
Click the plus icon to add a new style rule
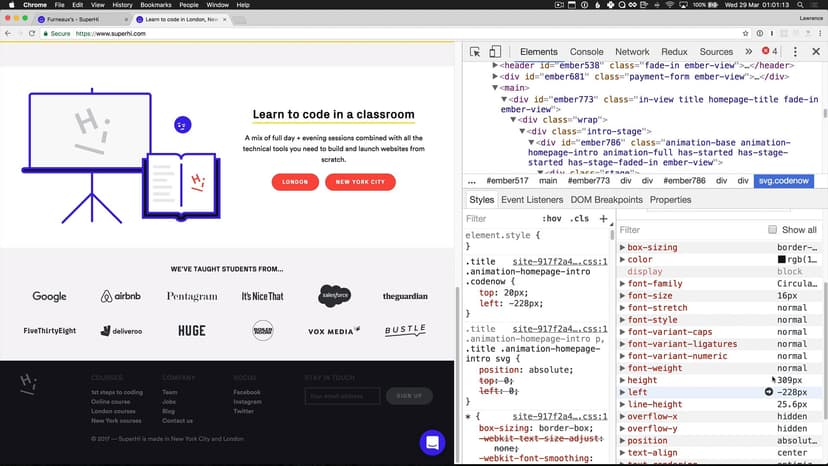[603, 218]
